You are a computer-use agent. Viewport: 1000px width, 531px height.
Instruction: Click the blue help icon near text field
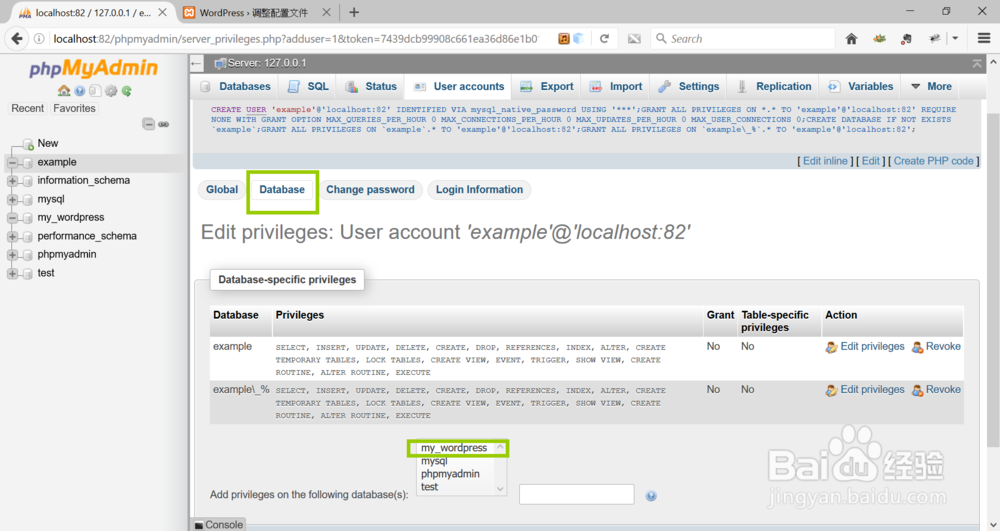651,496
